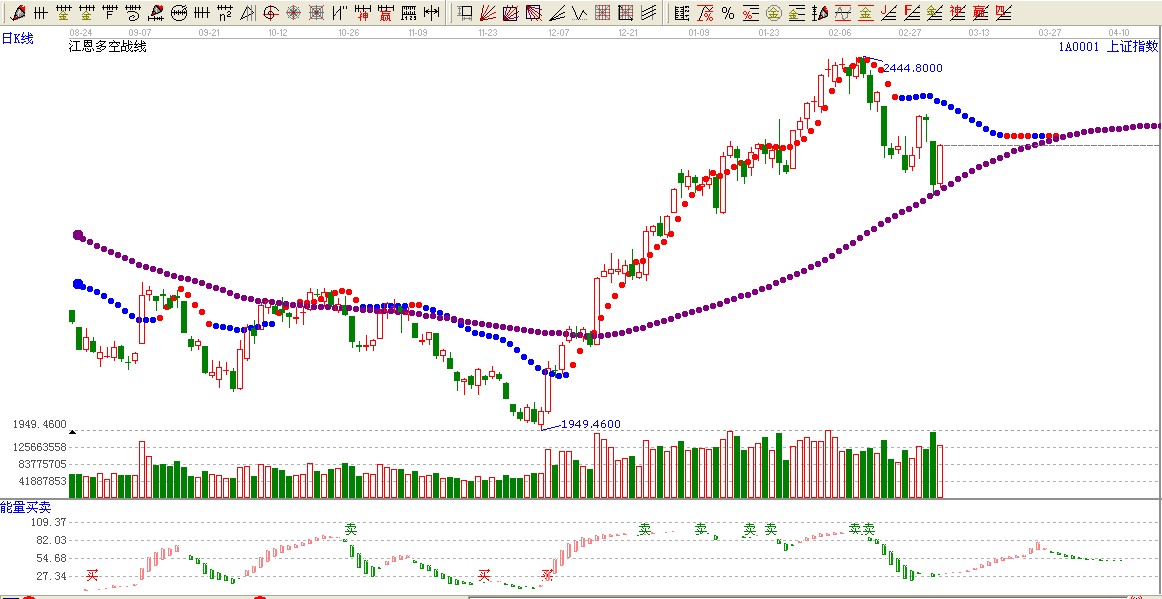Select the plain percent sign icon
Screen dimensions: 1162x599
click(x=728, y=13)
